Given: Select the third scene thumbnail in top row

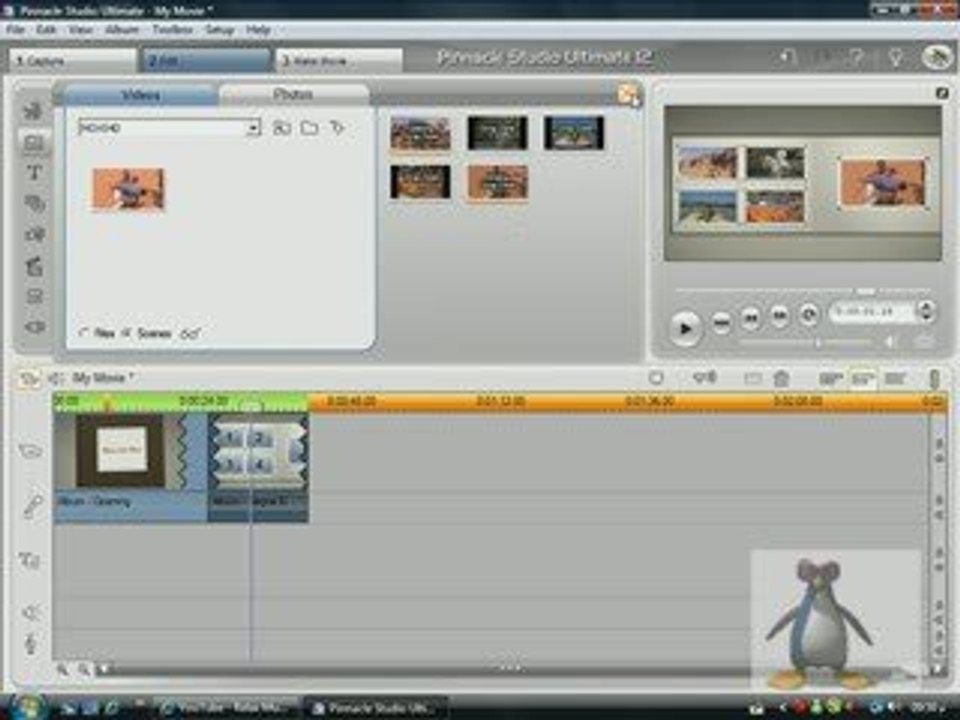Looking at the screenshot, I should coord(574,133).
